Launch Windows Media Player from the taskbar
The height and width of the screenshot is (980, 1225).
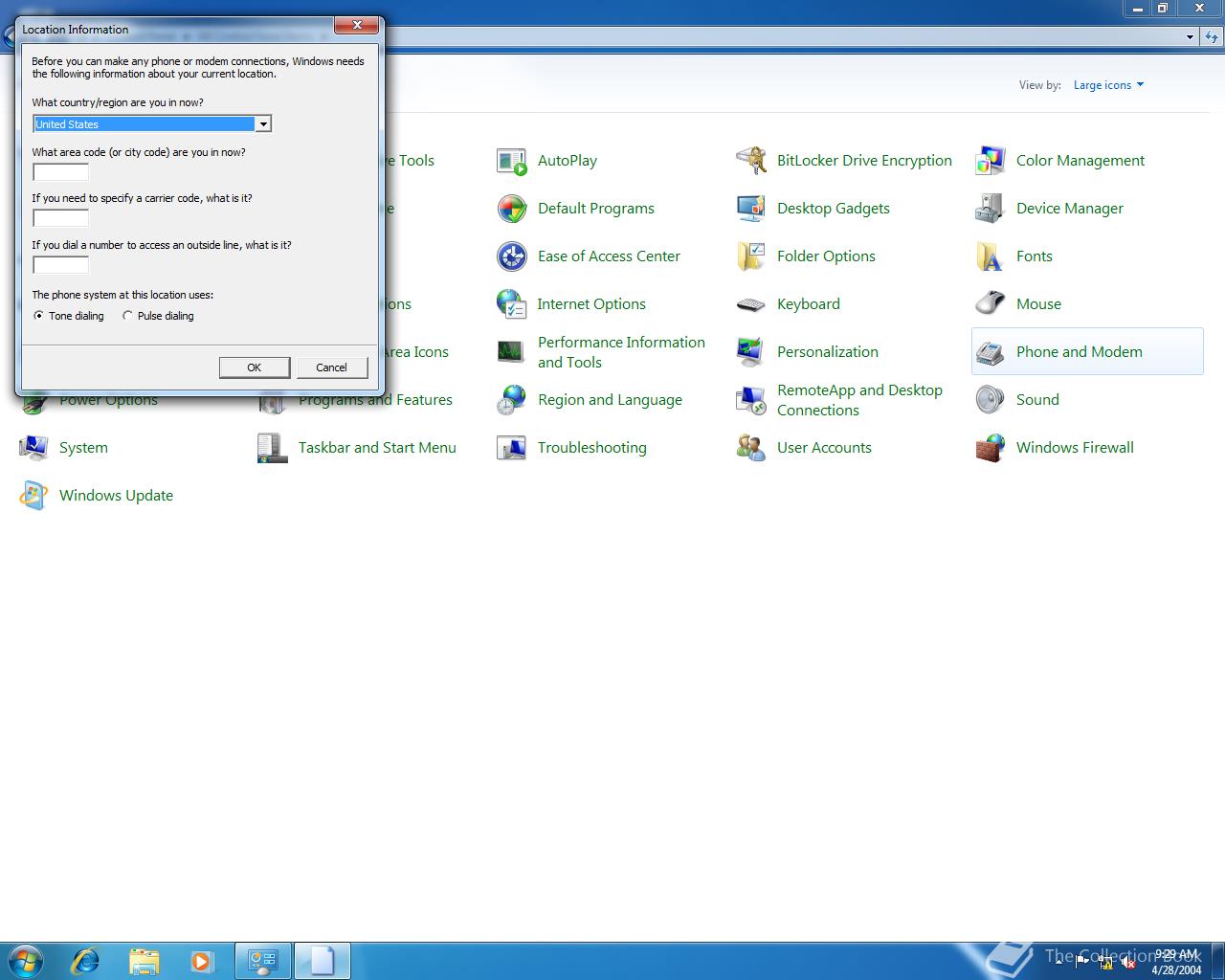click(202, 960)
